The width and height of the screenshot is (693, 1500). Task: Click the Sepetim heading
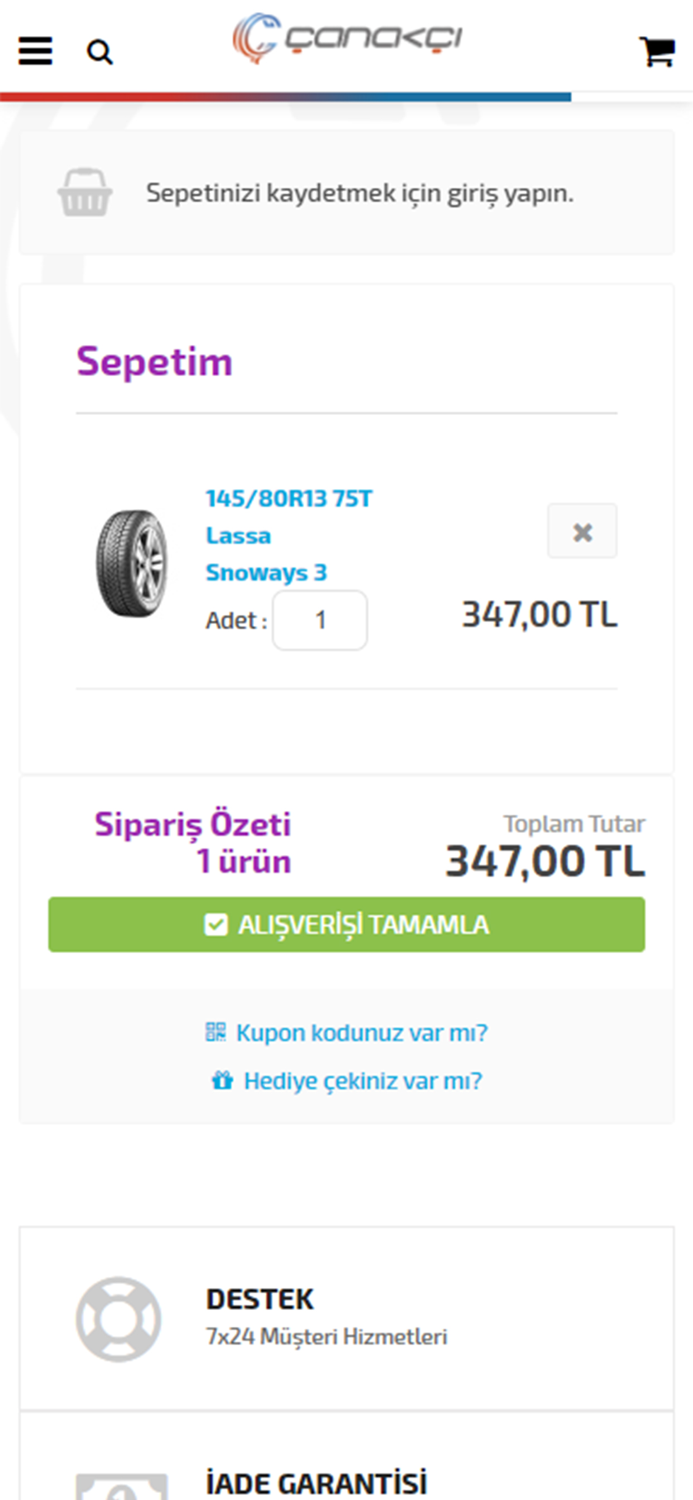coord(154,364)
